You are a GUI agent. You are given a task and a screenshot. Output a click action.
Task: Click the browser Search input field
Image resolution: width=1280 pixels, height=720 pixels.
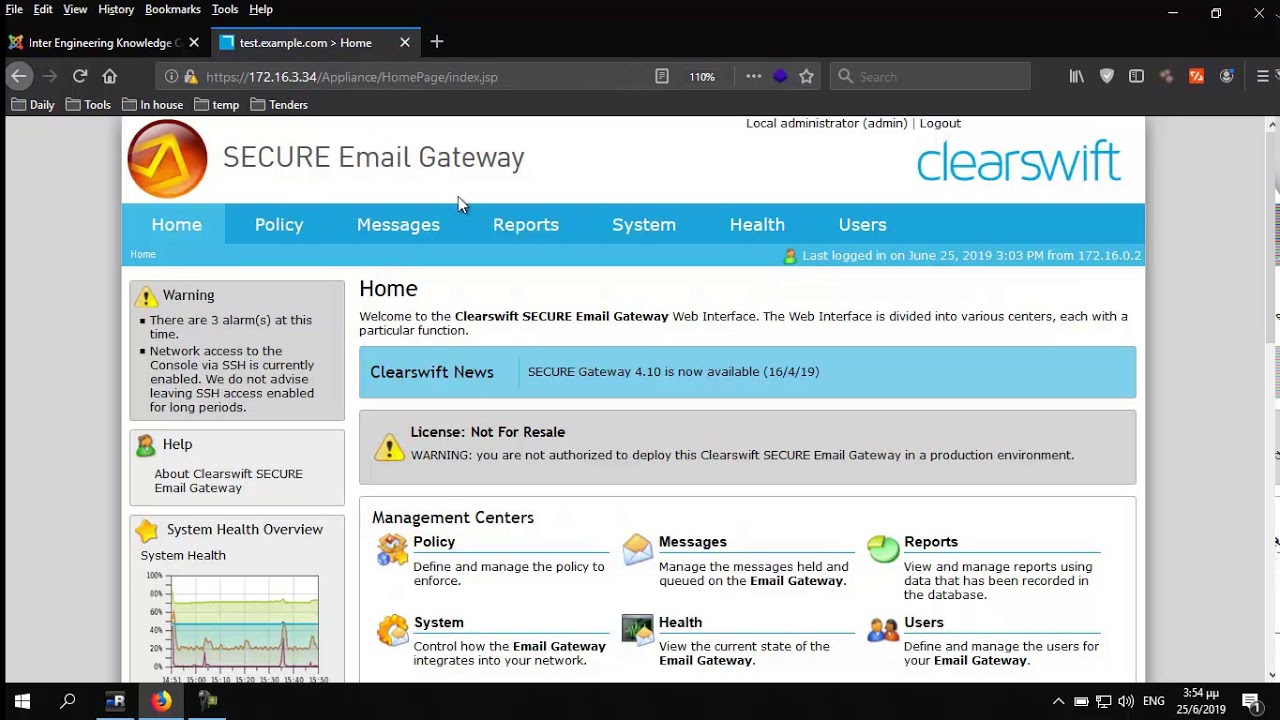coord(930,76)
